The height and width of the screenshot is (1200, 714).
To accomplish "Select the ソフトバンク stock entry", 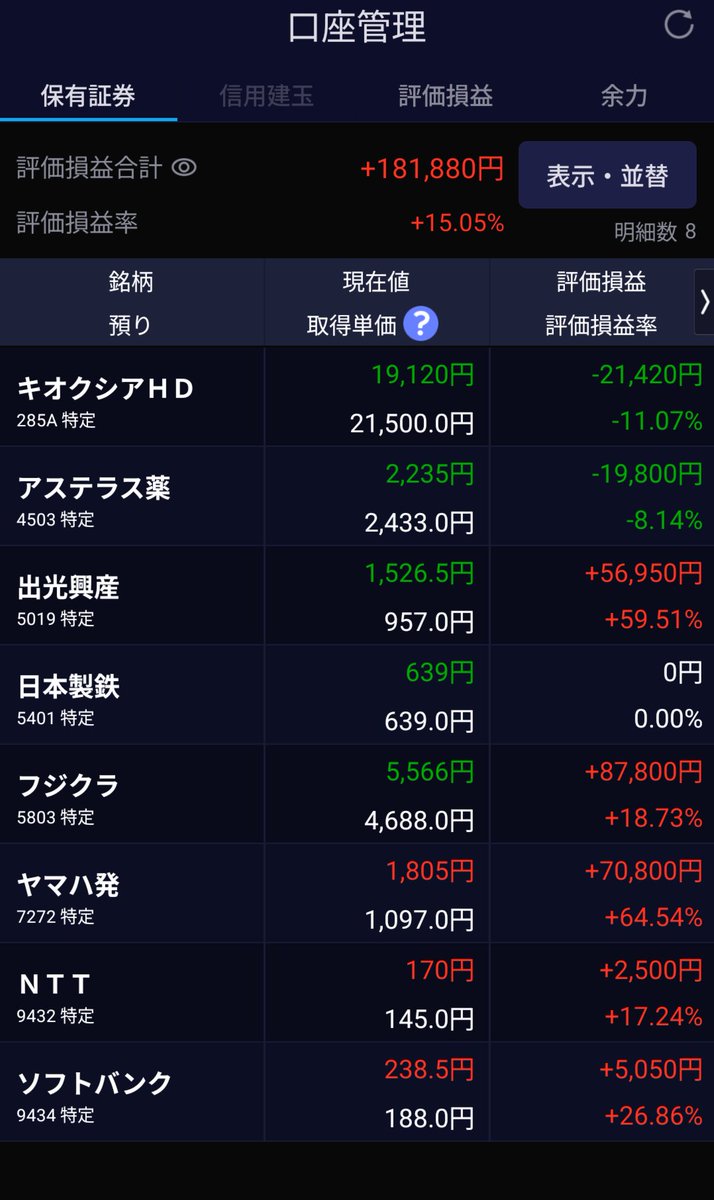I will 357,1091.
